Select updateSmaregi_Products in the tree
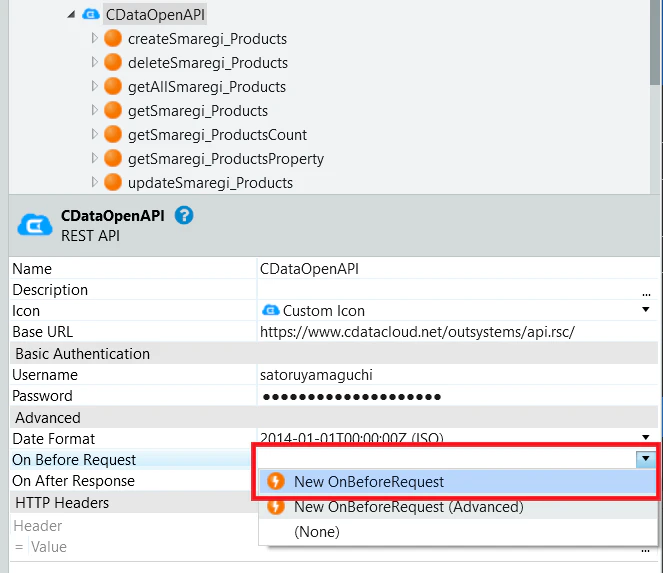 [x=210, y=183]
